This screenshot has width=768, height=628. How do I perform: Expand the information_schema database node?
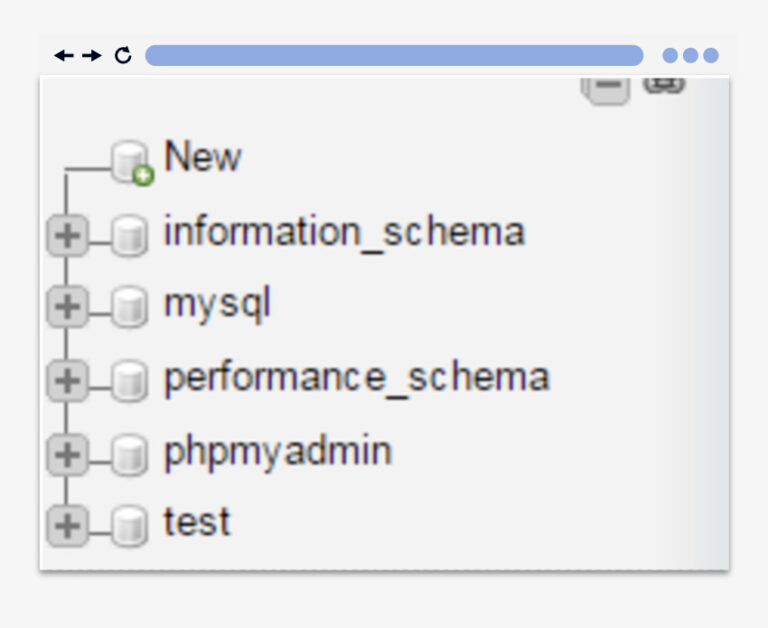68,236
